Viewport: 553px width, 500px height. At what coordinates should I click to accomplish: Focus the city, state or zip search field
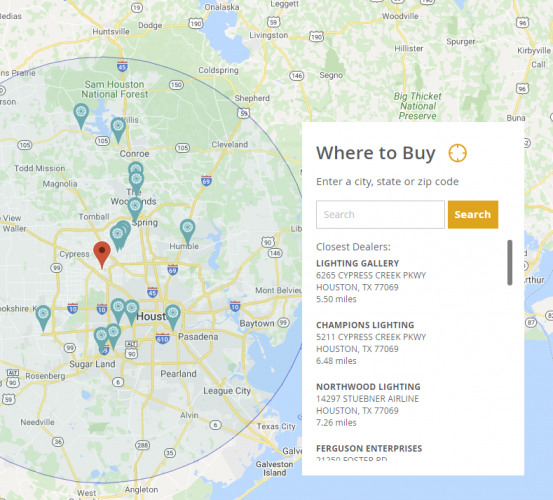[380, 214]
